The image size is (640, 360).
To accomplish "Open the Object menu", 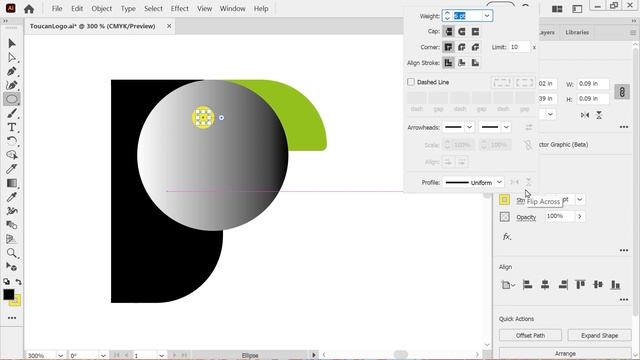I will click(x=102, y=9).
